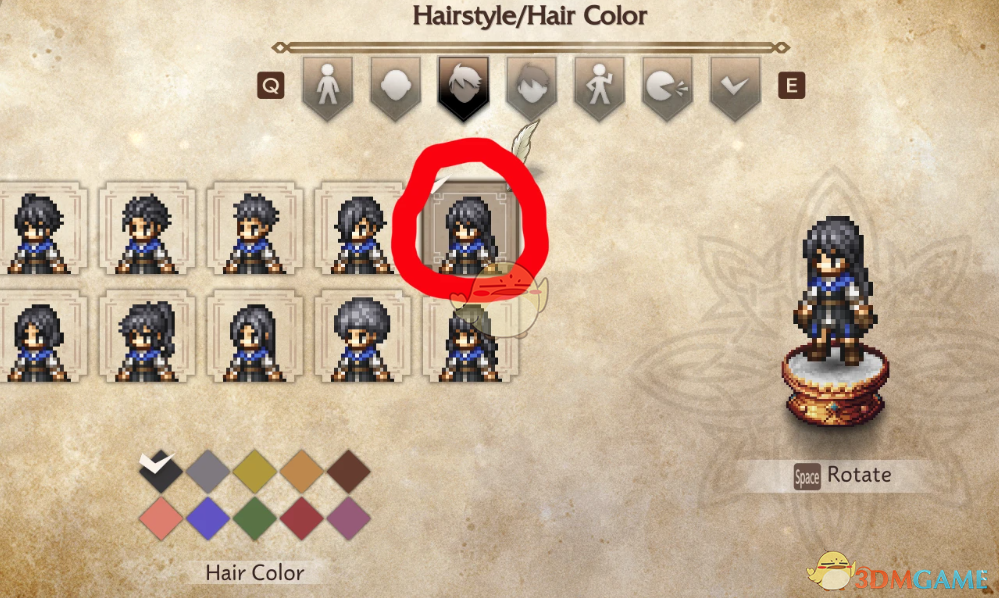Open the confirm checkmark tab icon

(735, 87)
